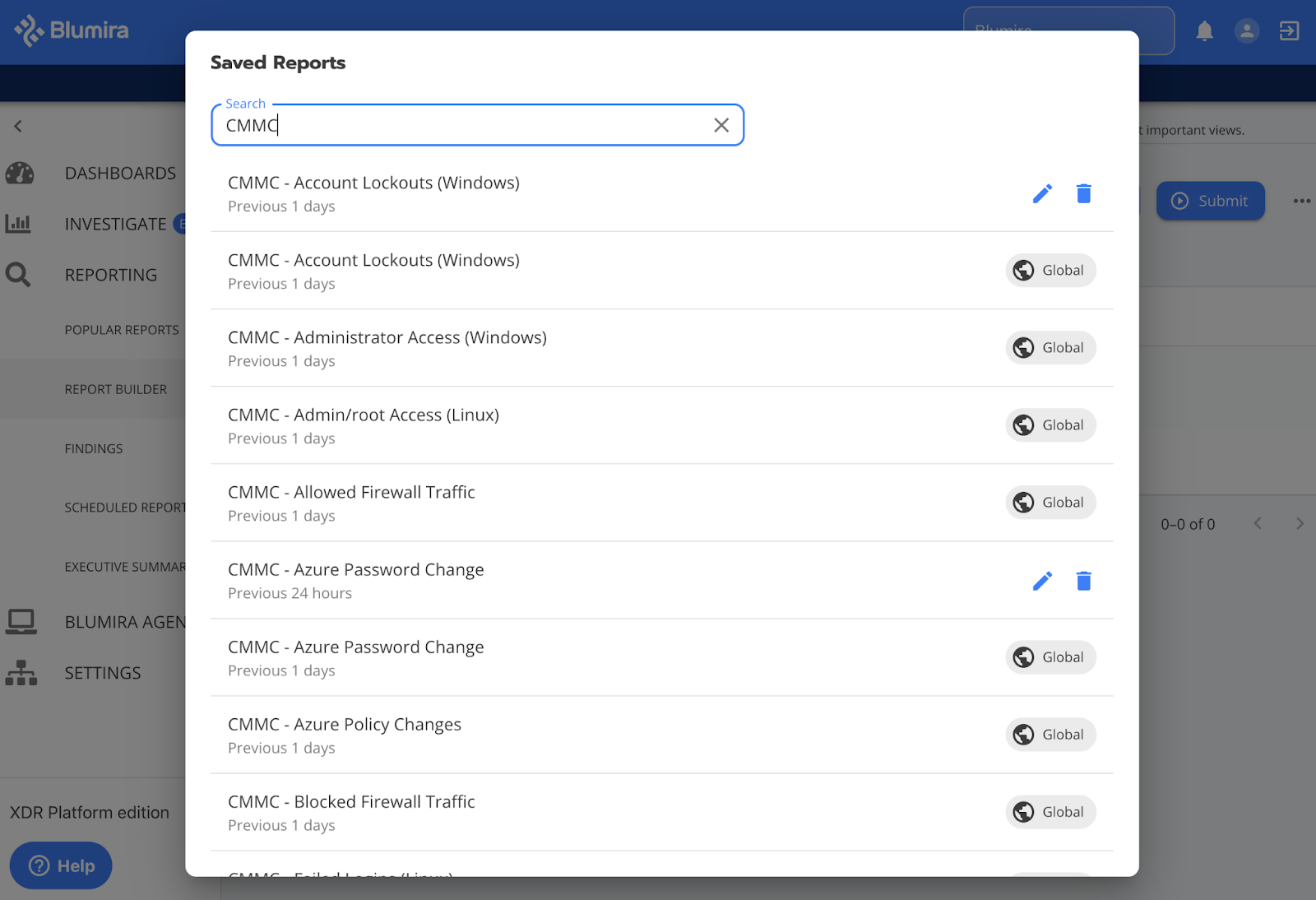The height and width of the screenshot is (900, 1316).
Task: Click the Help button
Action: click(61, 865)
